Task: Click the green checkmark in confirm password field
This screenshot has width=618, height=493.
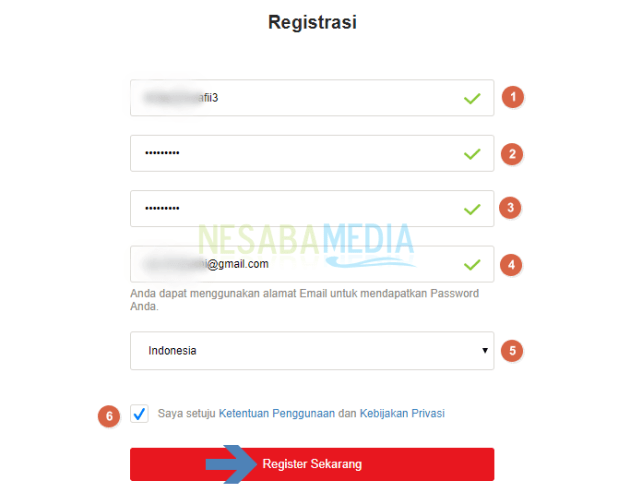Action: click(x=472, y=209)
